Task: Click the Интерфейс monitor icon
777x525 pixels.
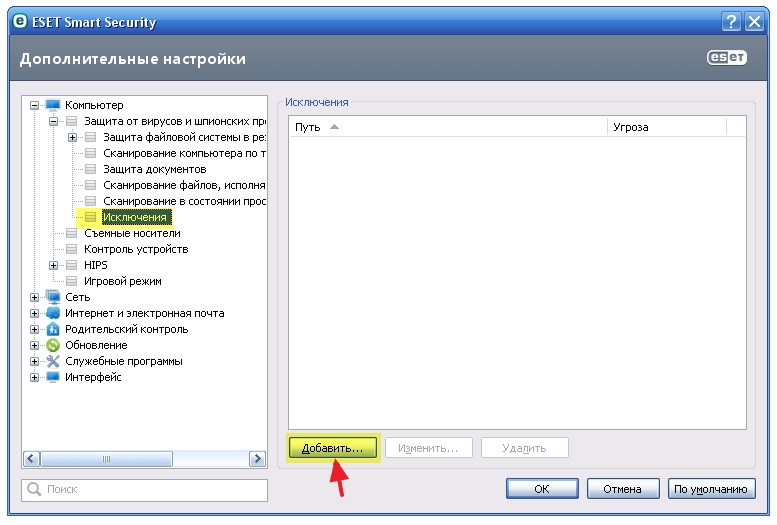Action: pos(53,377)
